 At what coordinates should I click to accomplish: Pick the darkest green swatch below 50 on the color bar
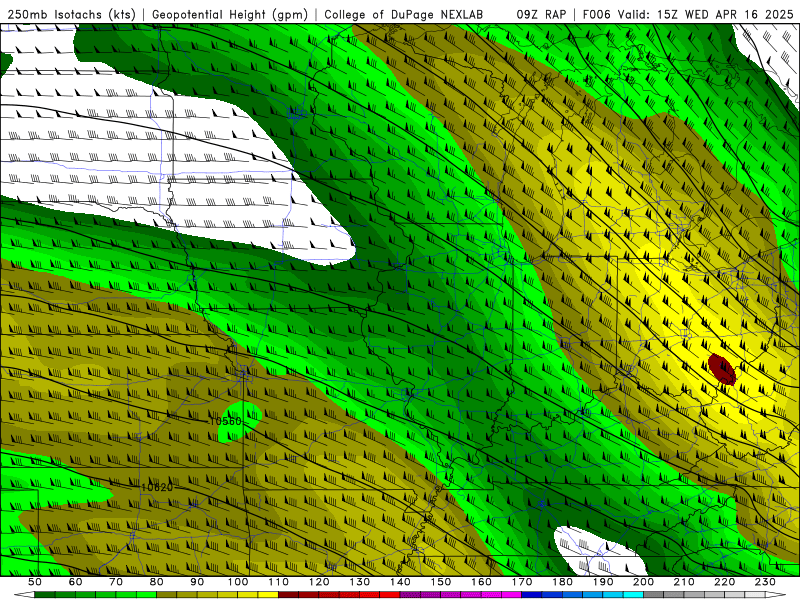[x=44, y=594]
